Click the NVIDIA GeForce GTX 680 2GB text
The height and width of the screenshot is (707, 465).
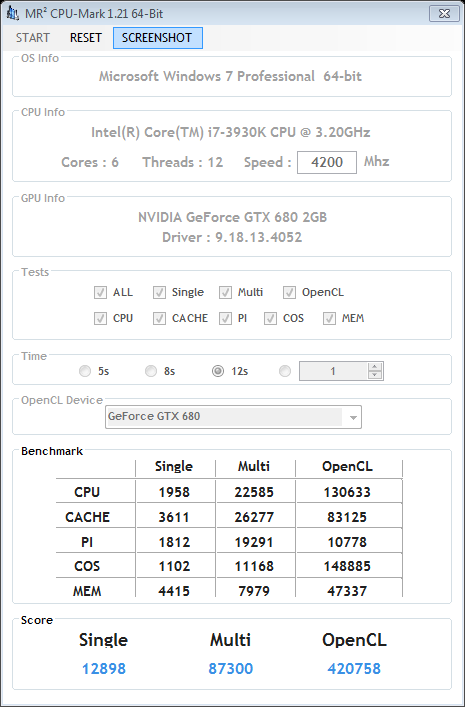[232, 217]
